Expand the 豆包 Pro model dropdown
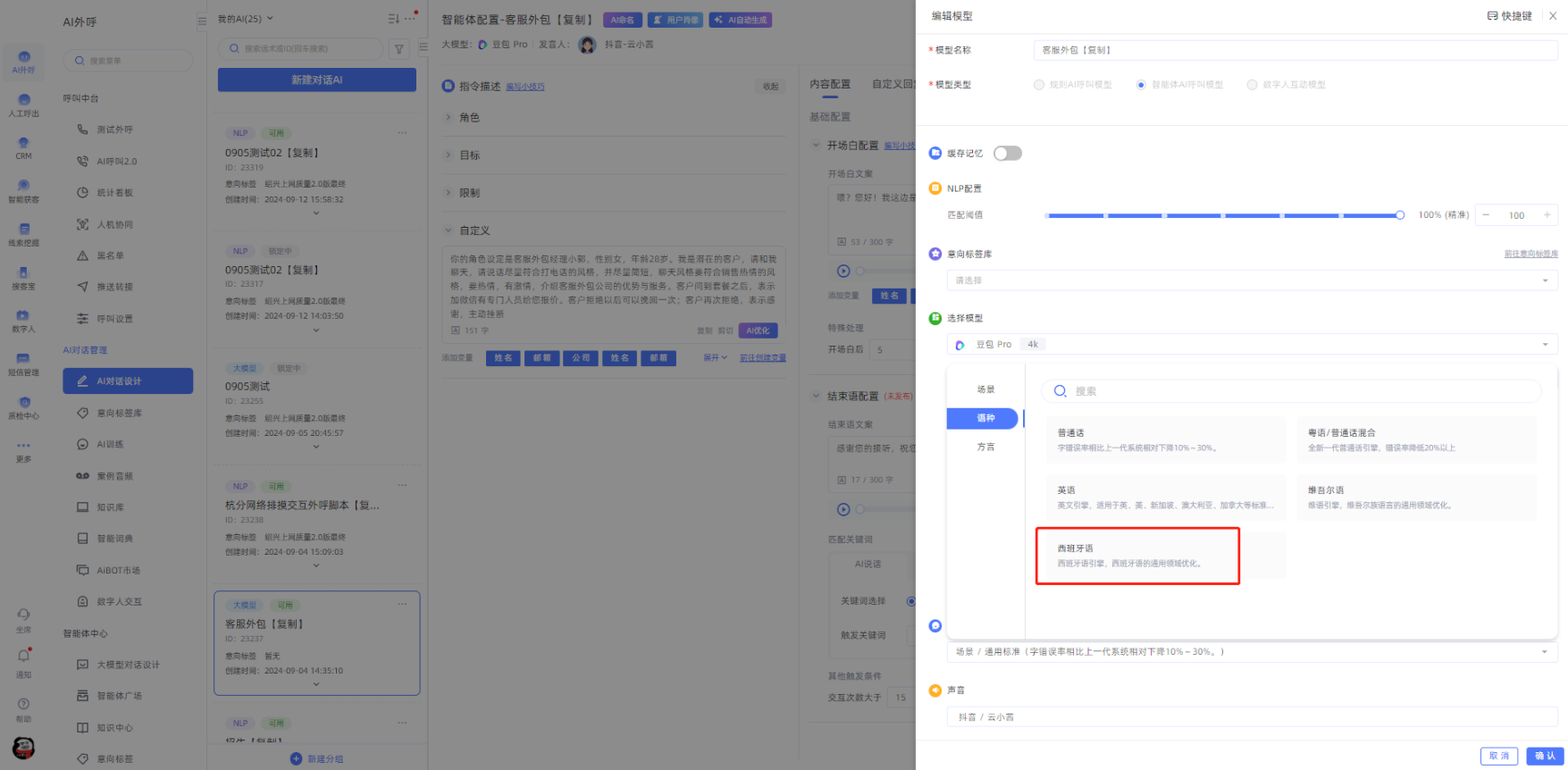Image resolution: width=1568 pixels, height=770 pixels. 1251,345
